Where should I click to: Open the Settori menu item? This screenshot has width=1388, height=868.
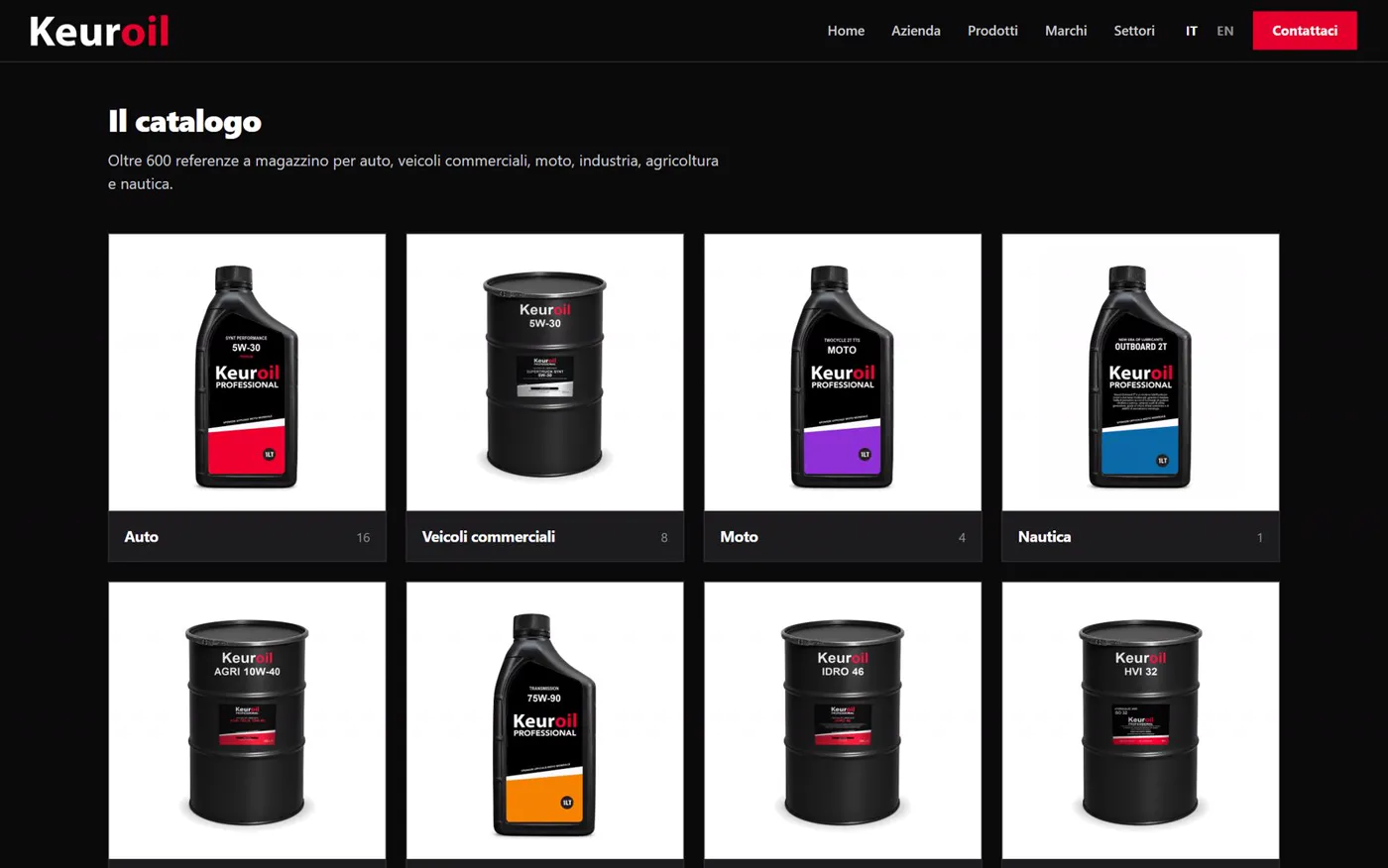1134,31
